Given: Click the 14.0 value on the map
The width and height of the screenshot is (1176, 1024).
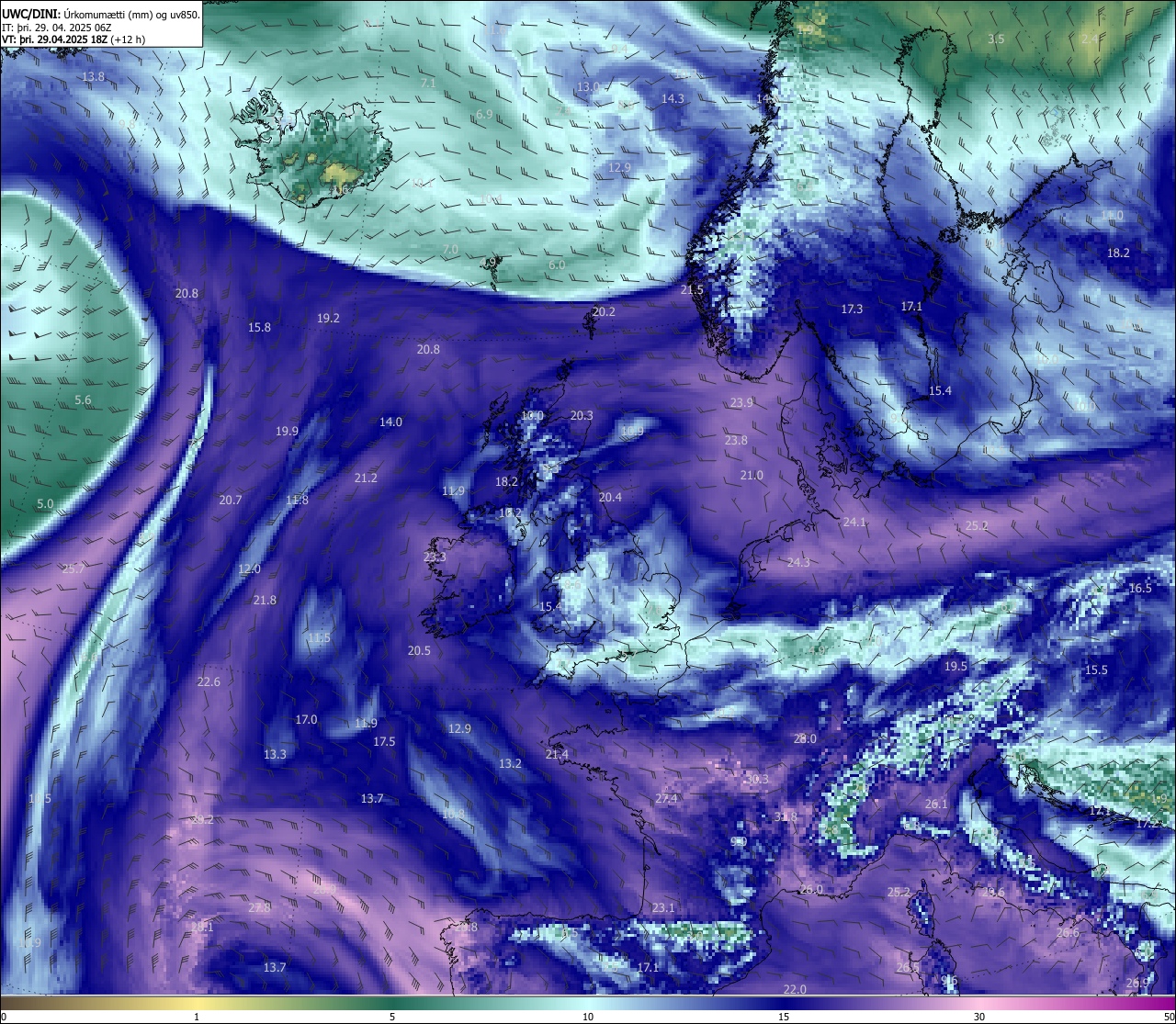Looking at the screenshot, I should [x=390, y=422].
